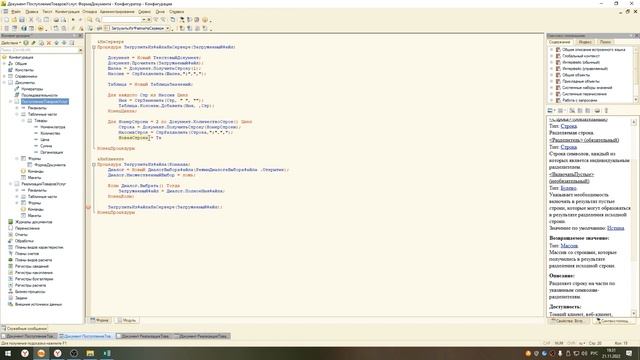Open the Сервис menu
Viewport: 640px width, 360px height.
tap(144, 12)
